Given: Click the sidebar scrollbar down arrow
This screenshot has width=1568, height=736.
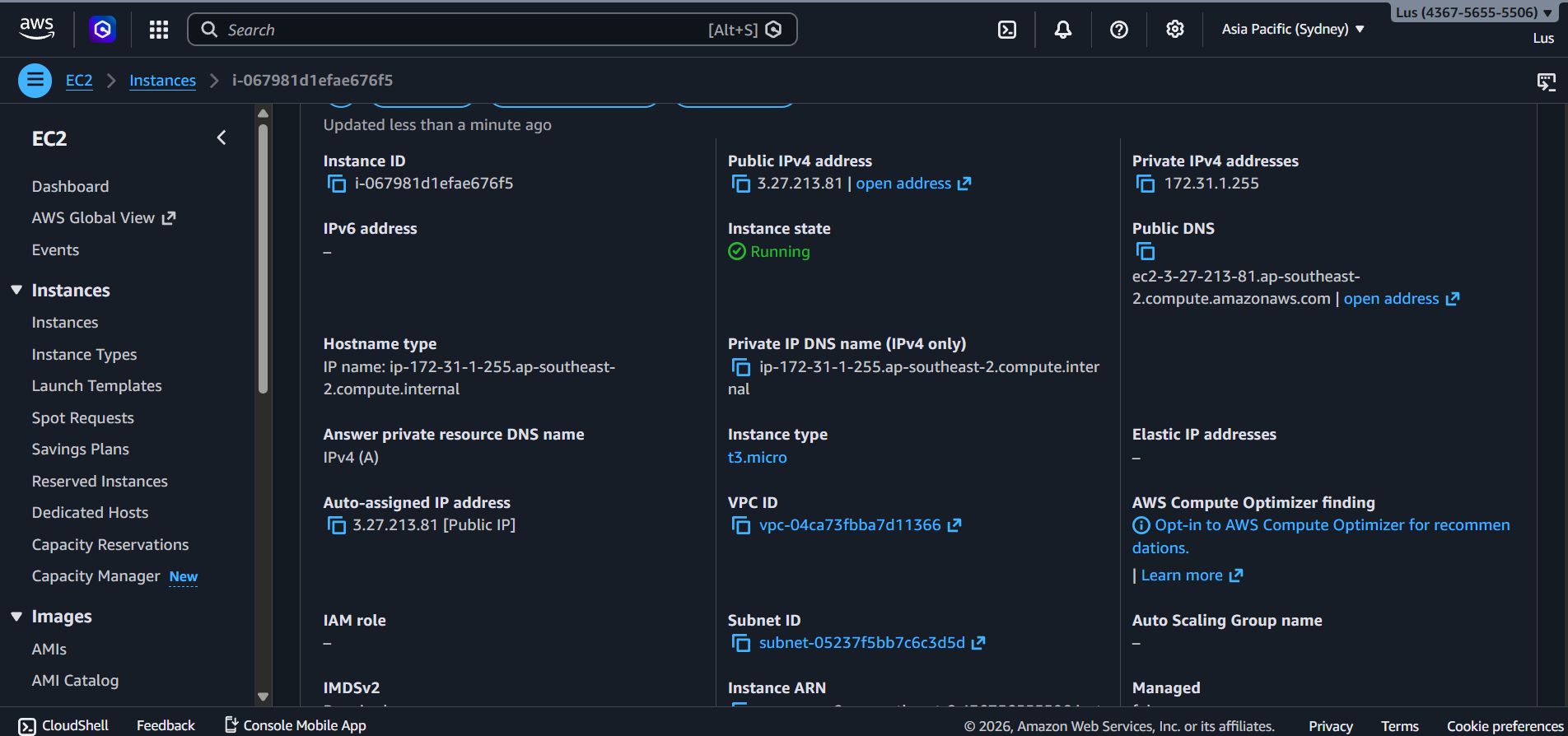Looking at the screenshot, I should pyautogui.click(x=263, y=696).
